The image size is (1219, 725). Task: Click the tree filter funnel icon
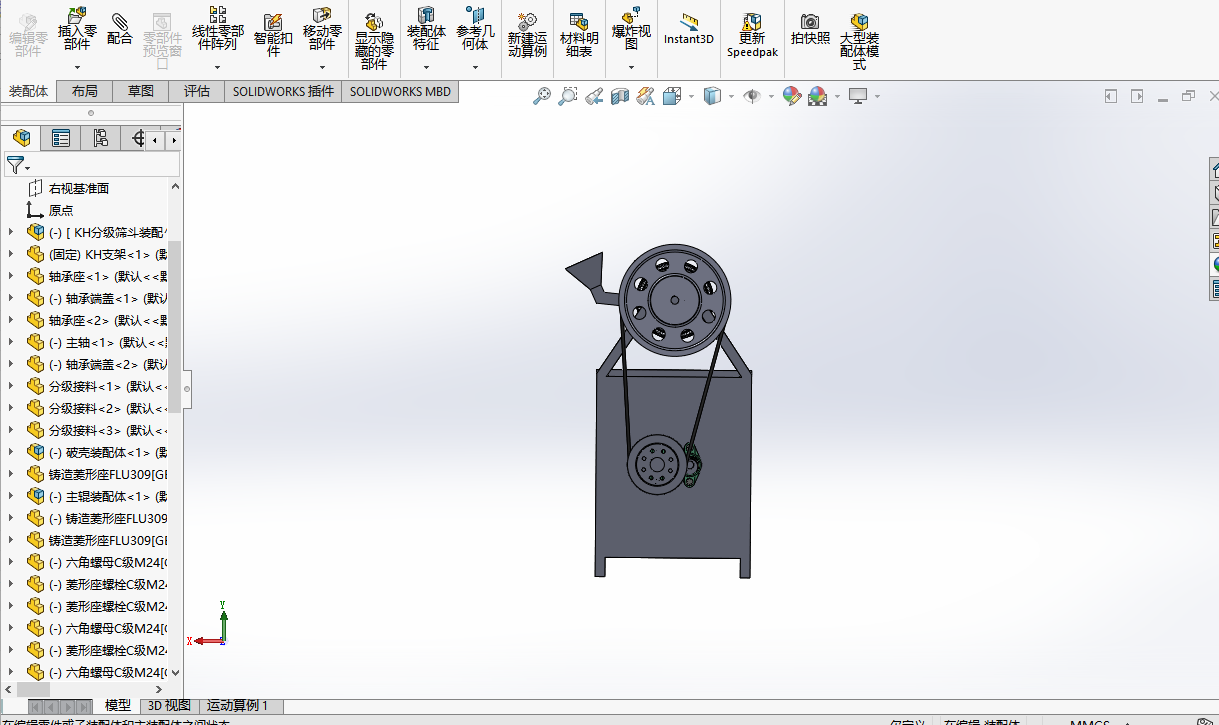(x=15, y=165)
